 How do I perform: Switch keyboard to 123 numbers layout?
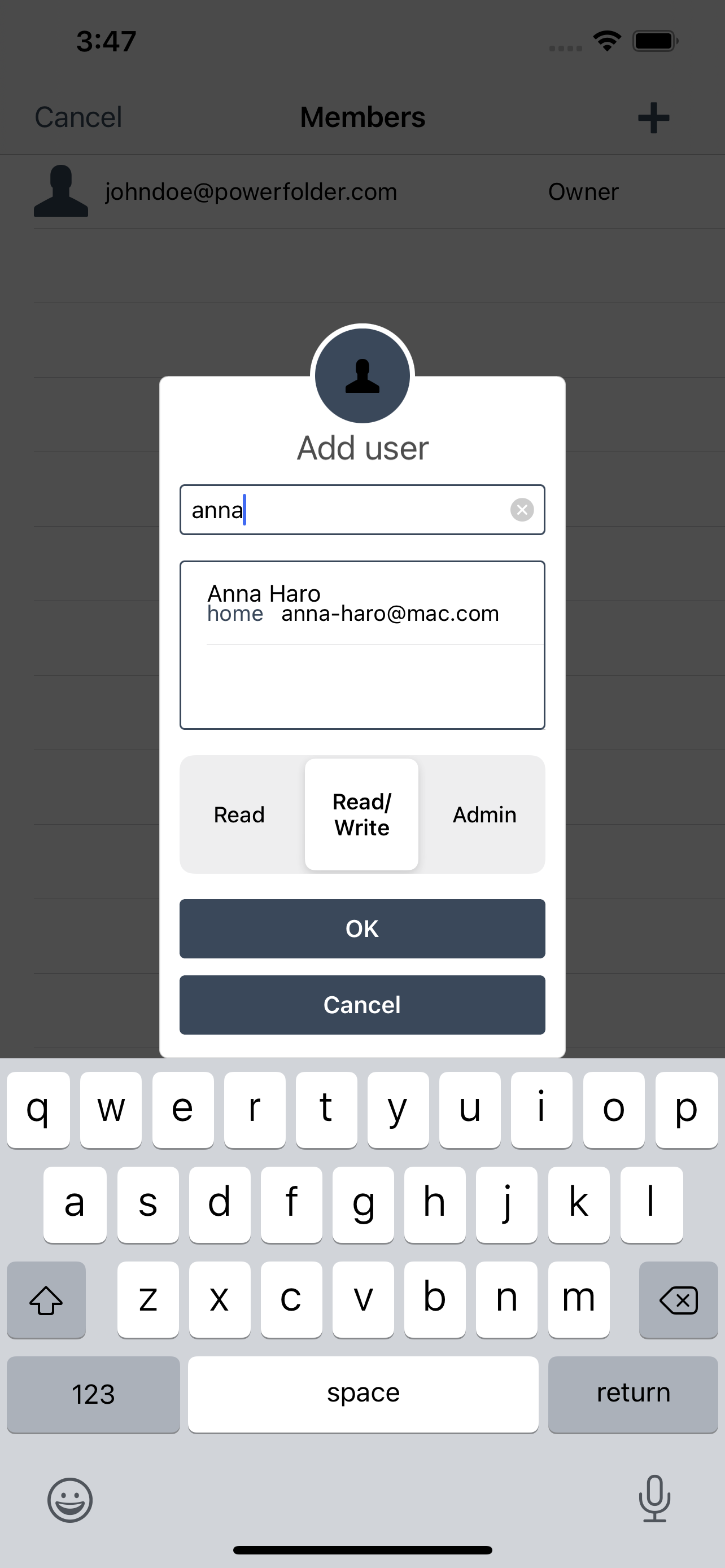[x=93, y=1394]
